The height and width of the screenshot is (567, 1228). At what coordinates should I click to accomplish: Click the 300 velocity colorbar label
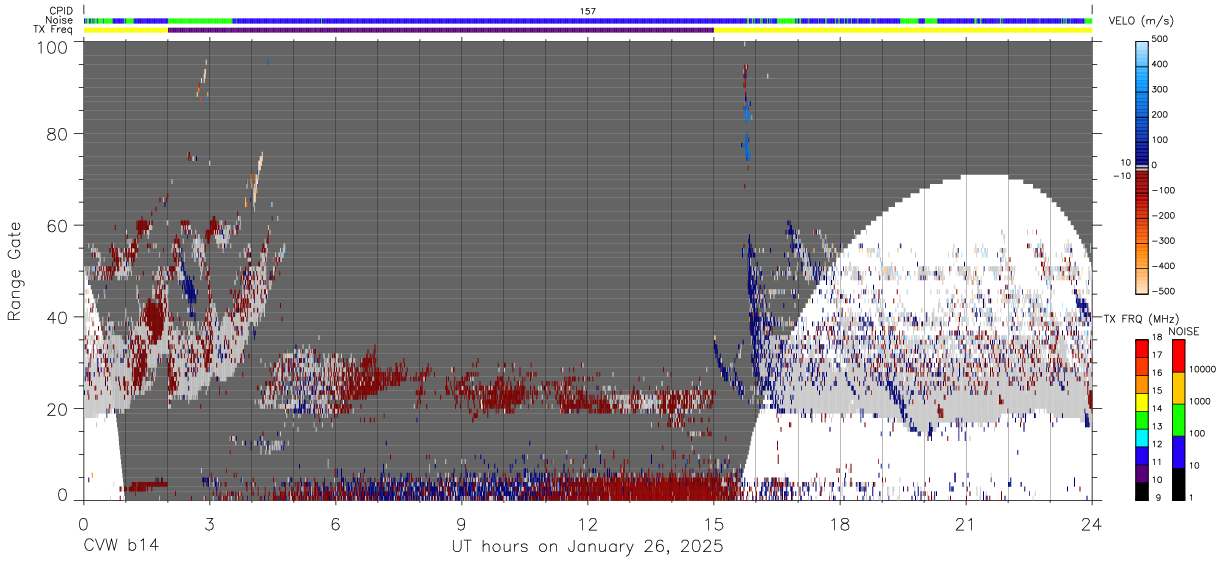pos(1161,90)
